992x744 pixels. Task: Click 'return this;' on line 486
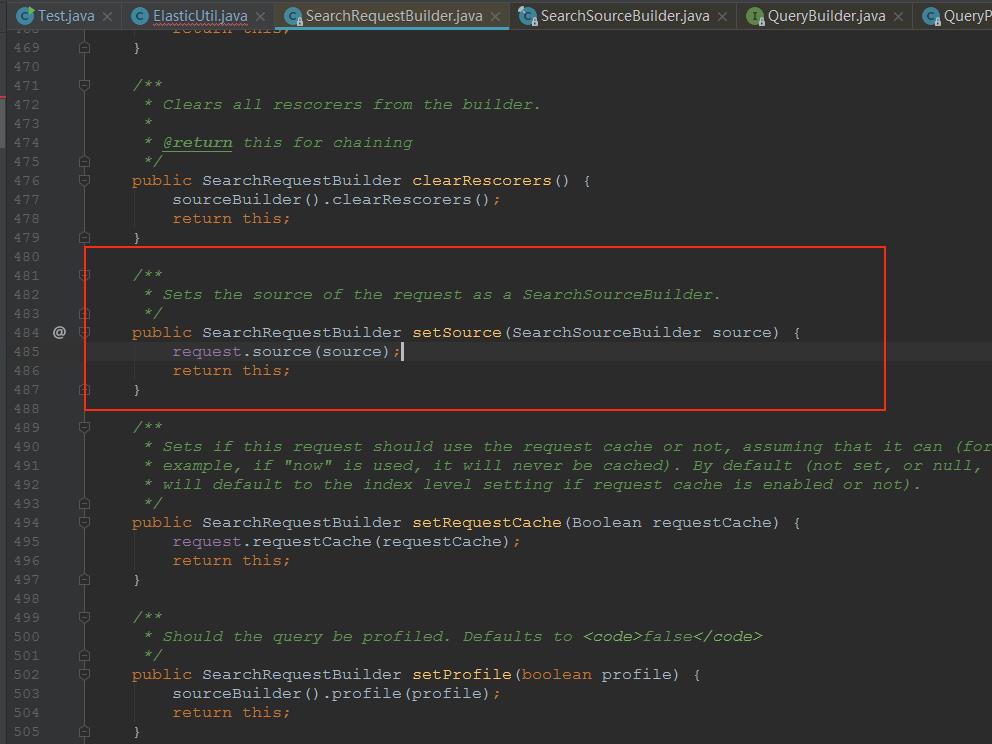point(232,371)
